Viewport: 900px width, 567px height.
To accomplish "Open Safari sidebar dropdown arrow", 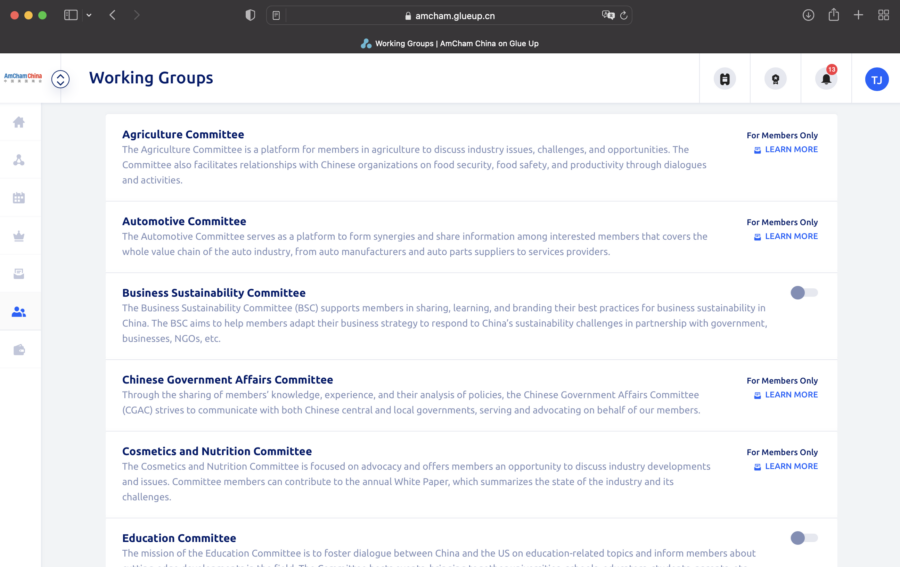I will 89,15.
